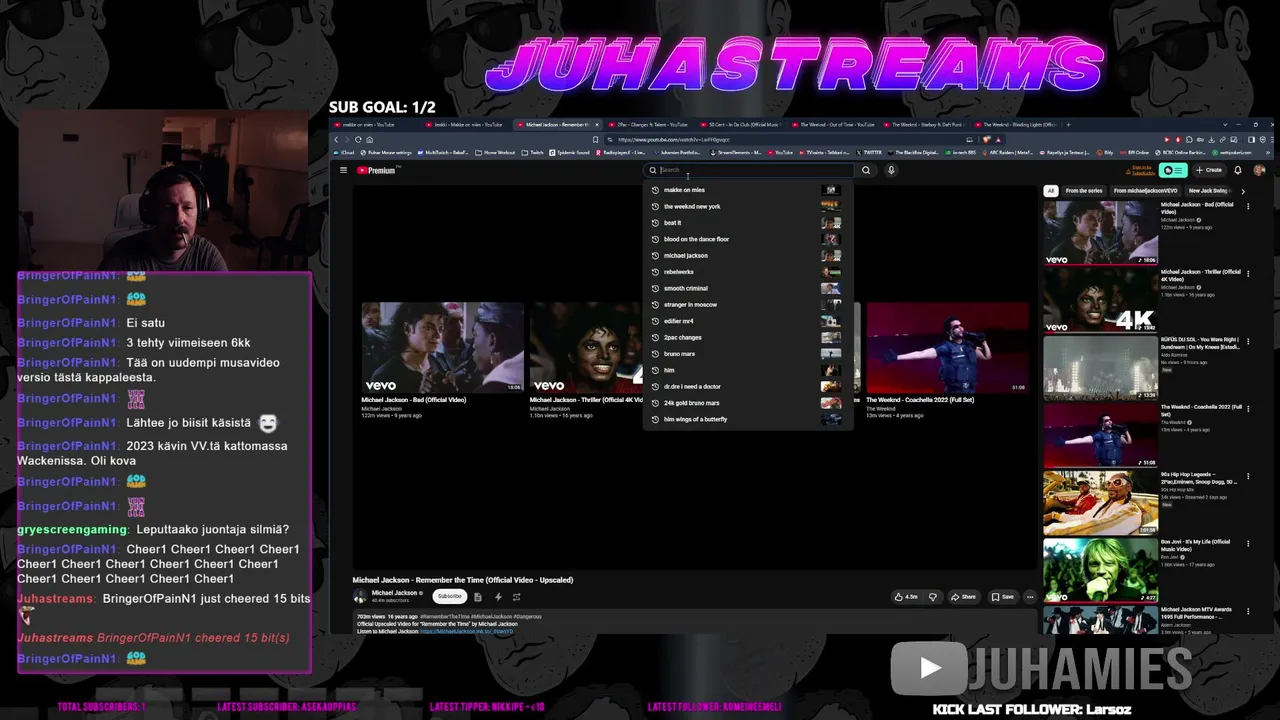Open sidebar thumbnail for Thriller 4K video

tap(1100, 299)
